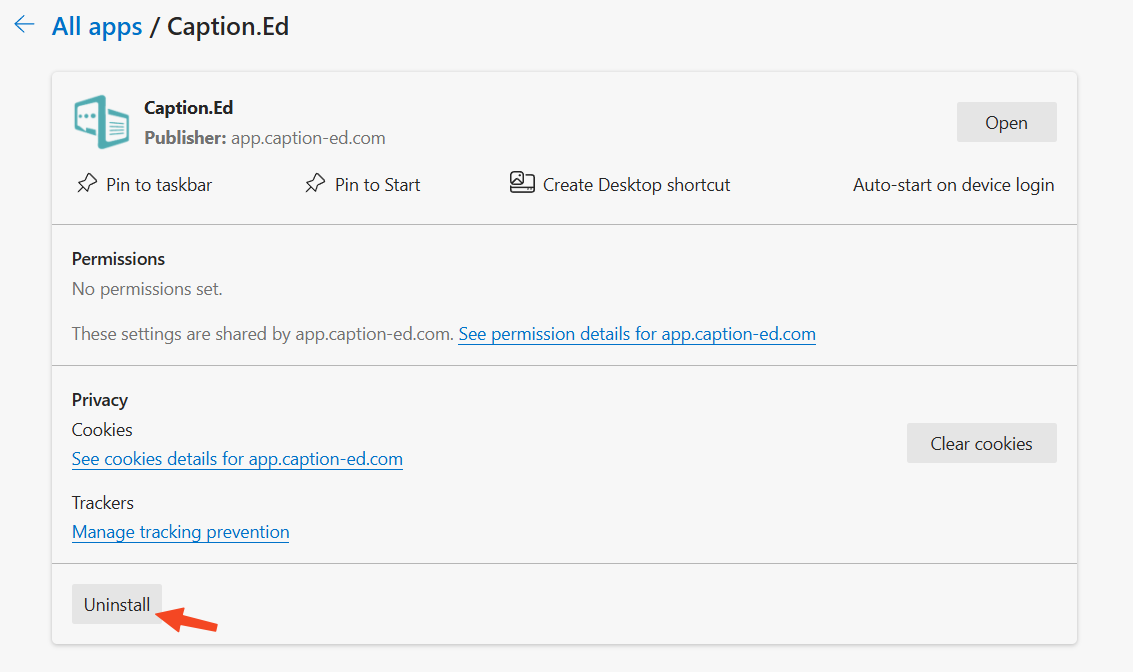Go back using the left arrow icon
Image resolution: width=1133 pixels, height=672 pixels.
click(x=25, y=25)
